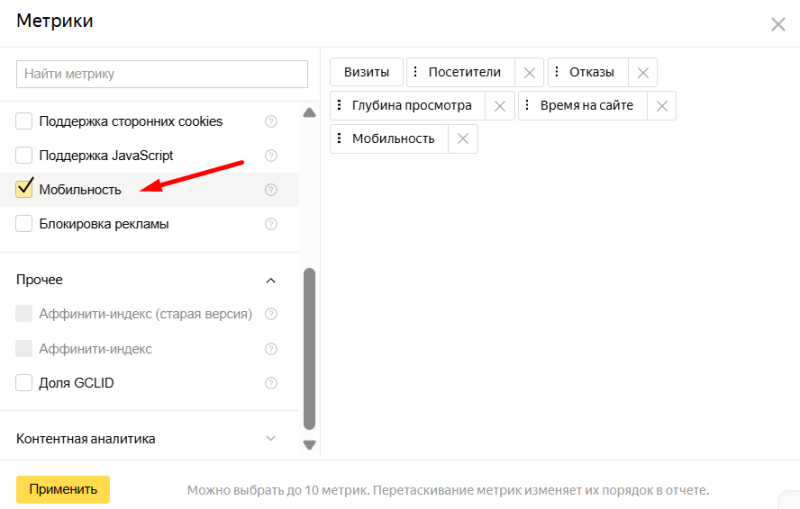Uncheck the Мобильность checkbox
The image size is (800, 509).
25,189
